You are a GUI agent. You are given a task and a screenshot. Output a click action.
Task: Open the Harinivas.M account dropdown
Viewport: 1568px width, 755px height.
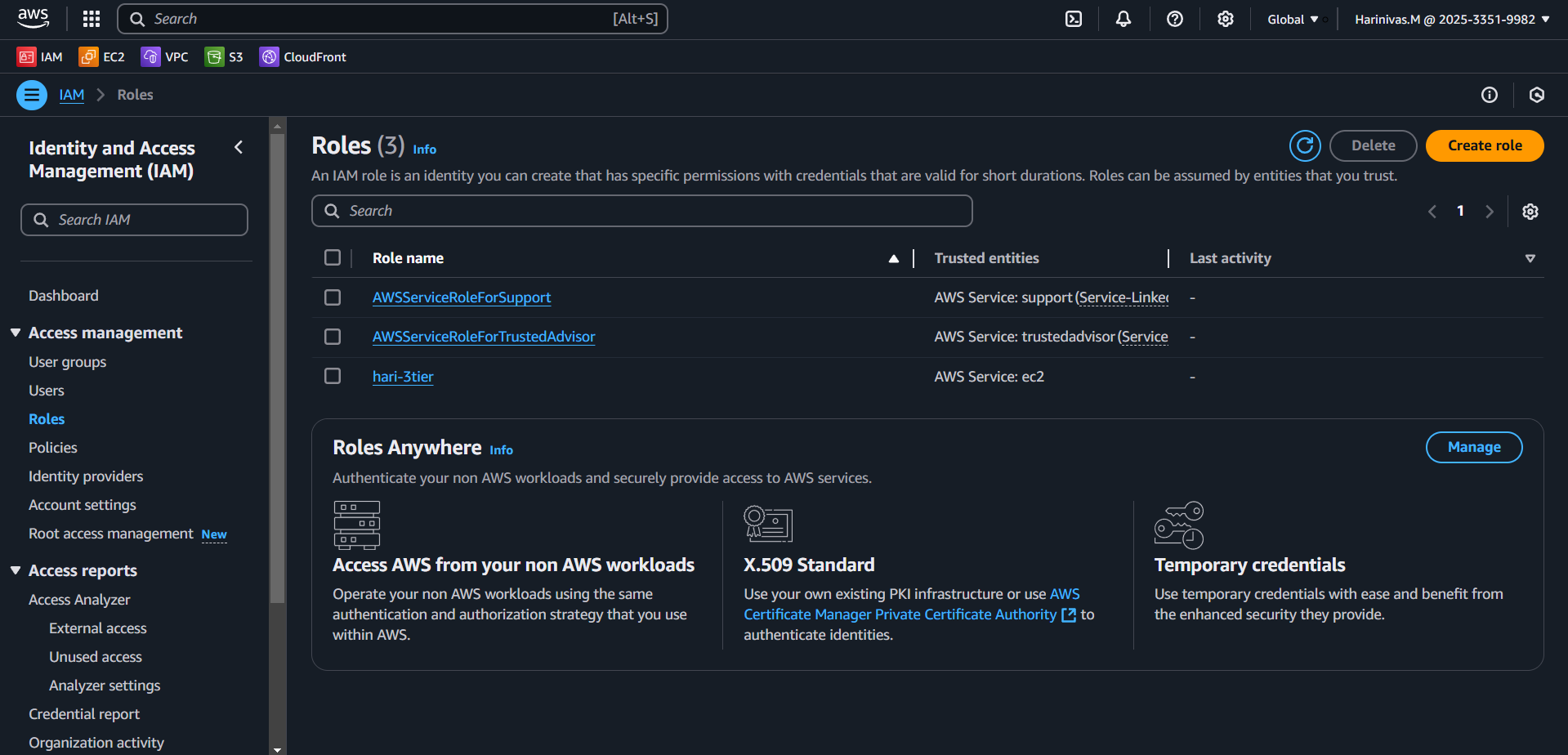pos(1452,19)
